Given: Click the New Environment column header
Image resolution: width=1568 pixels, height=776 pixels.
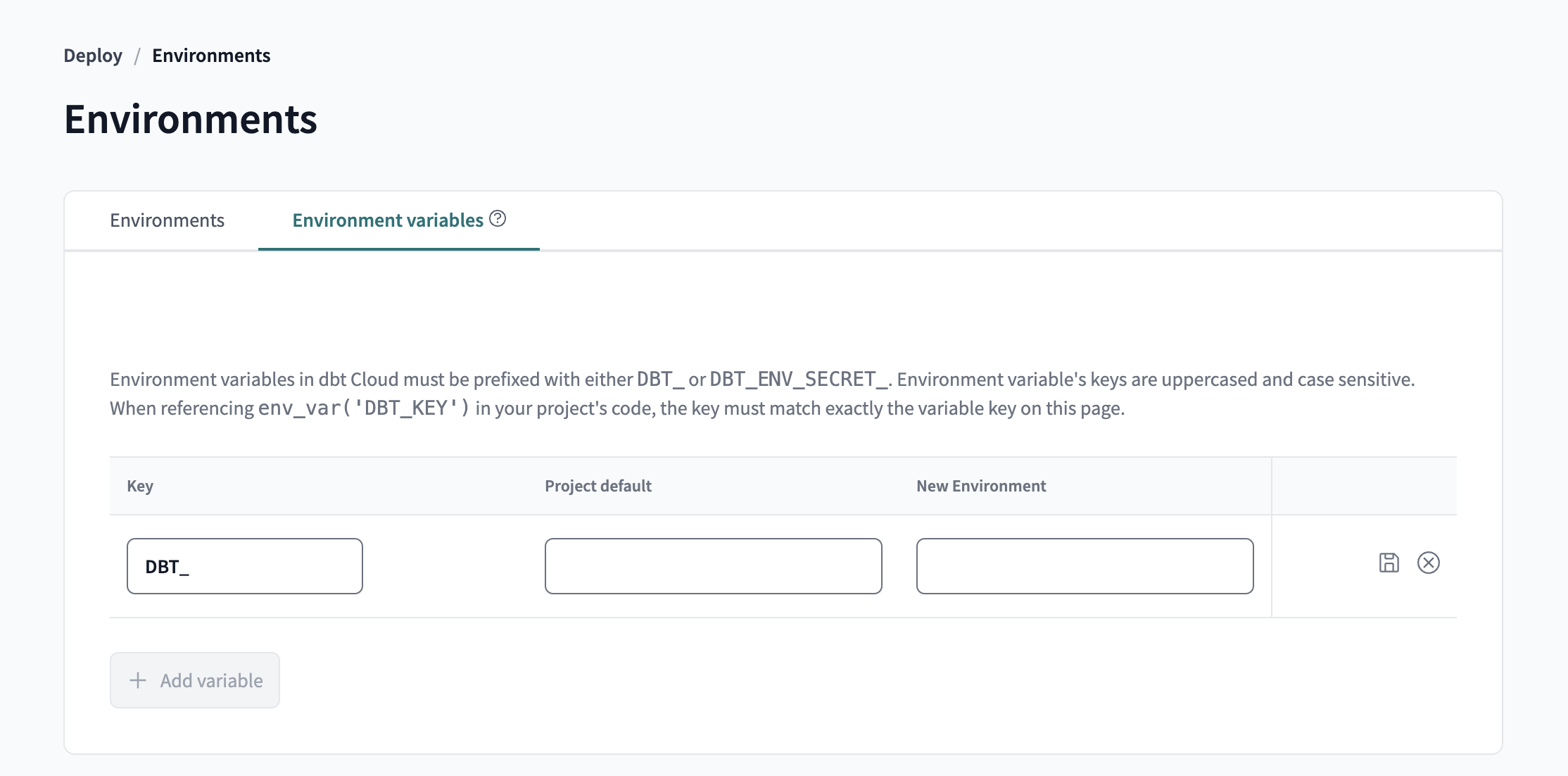Looking at the screenshot, I should pos(981,486).
